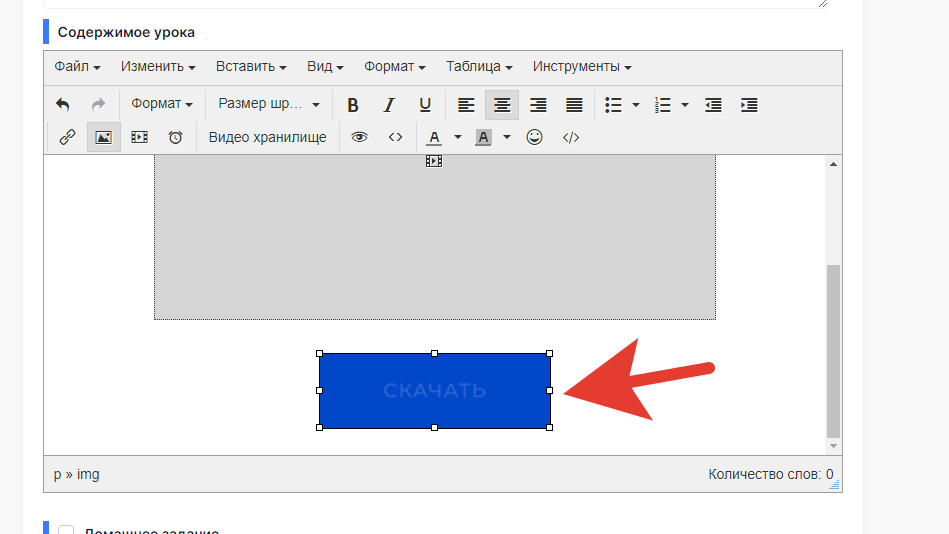Image resolution: width=949 pixels, height=534 pixels.
Task: Open the Формат menu in the menu bar
Action: (395, 67)
